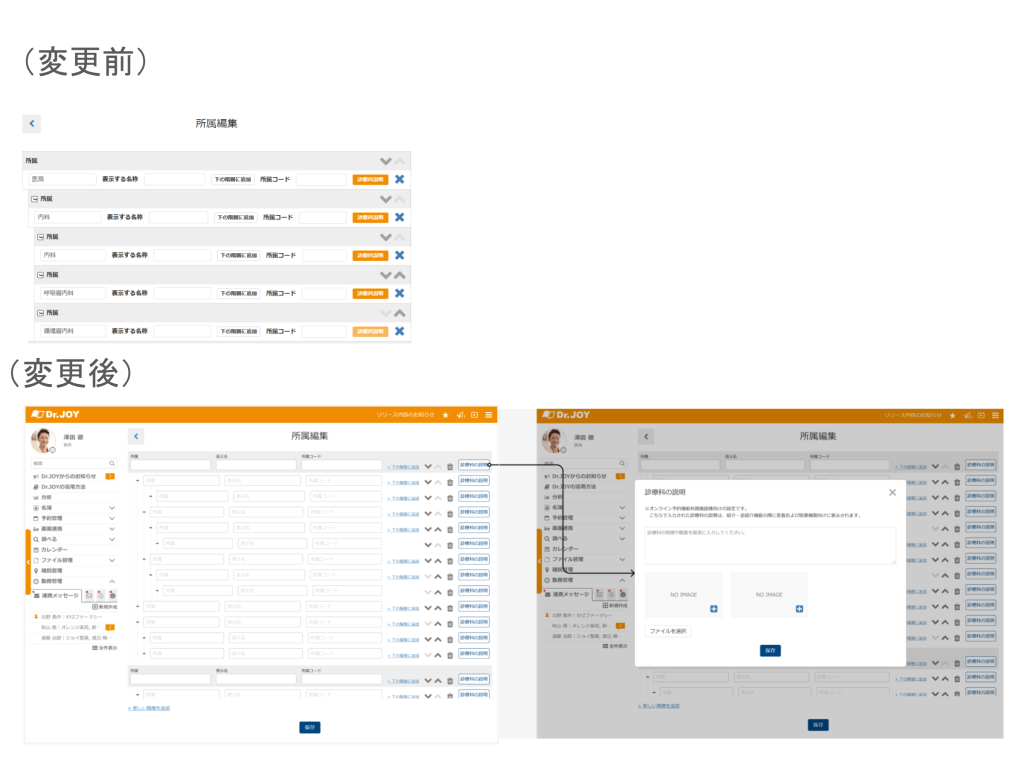Open カレンダー from the left sidebar

tap(55, 550)
